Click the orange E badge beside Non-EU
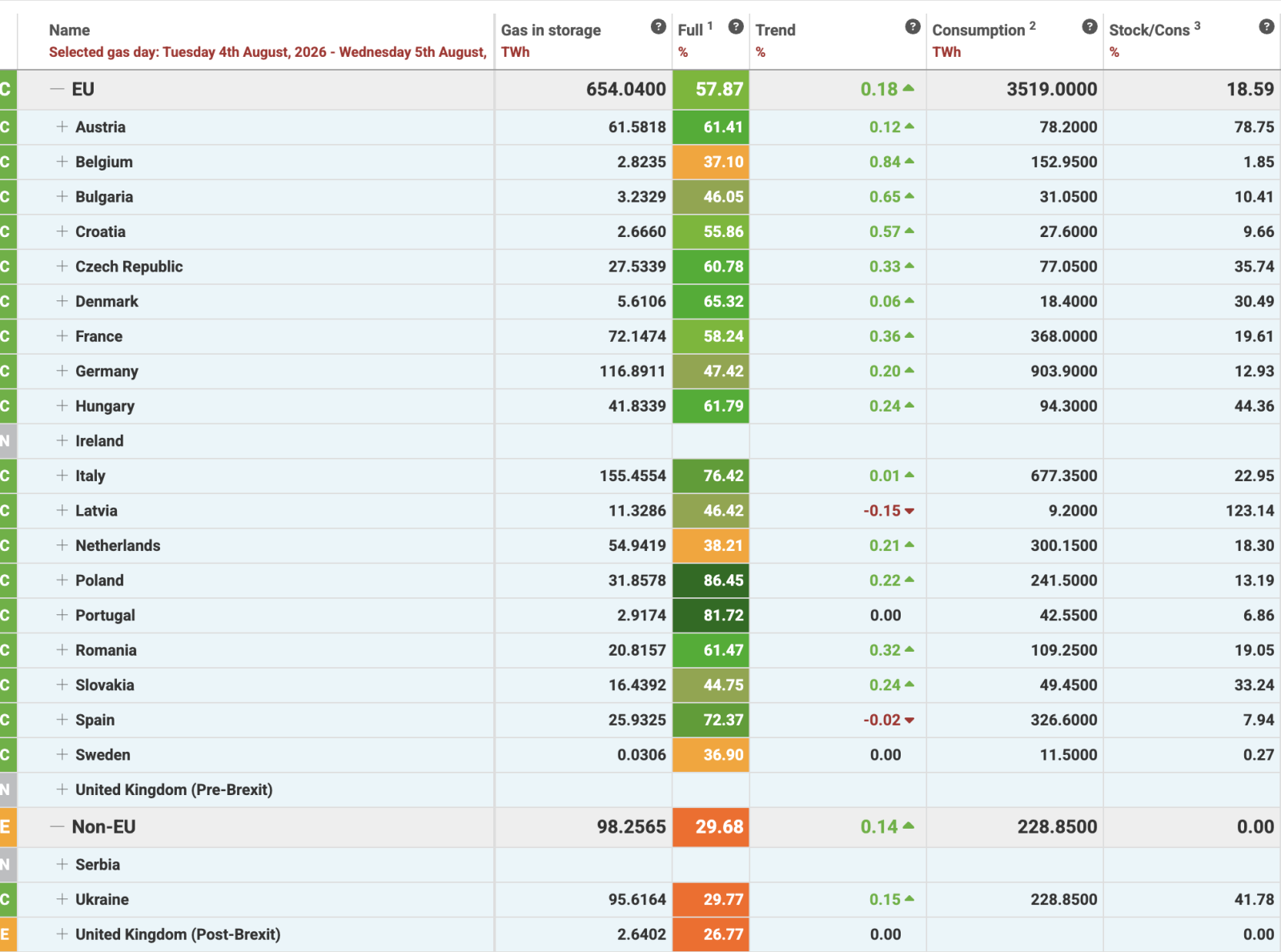 (x=6, y=827)
